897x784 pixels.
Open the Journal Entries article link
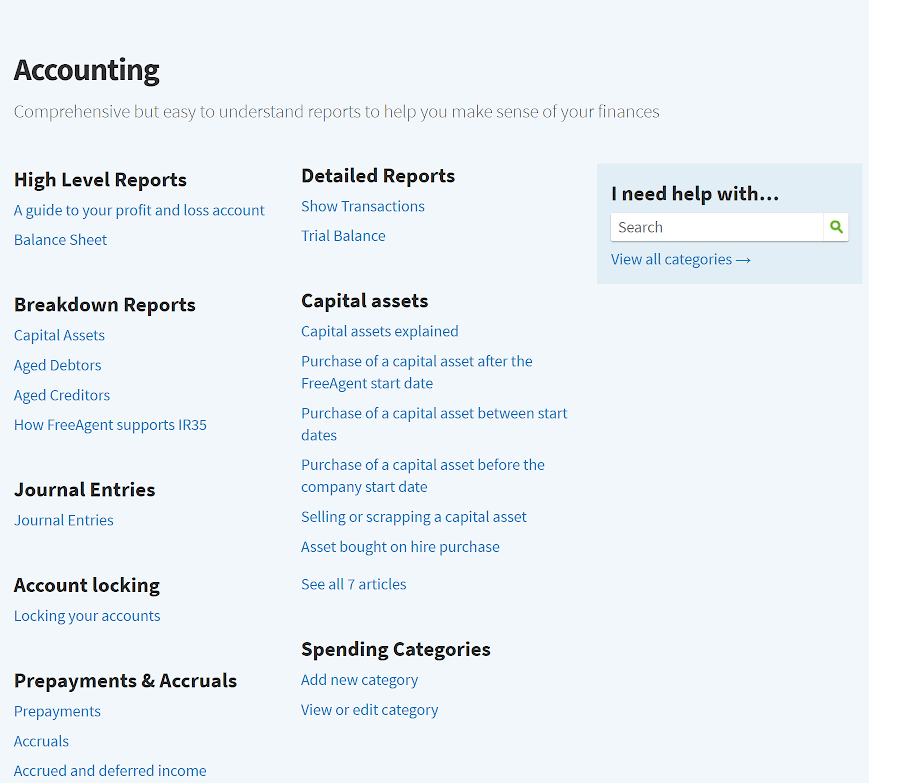(63, 520)
